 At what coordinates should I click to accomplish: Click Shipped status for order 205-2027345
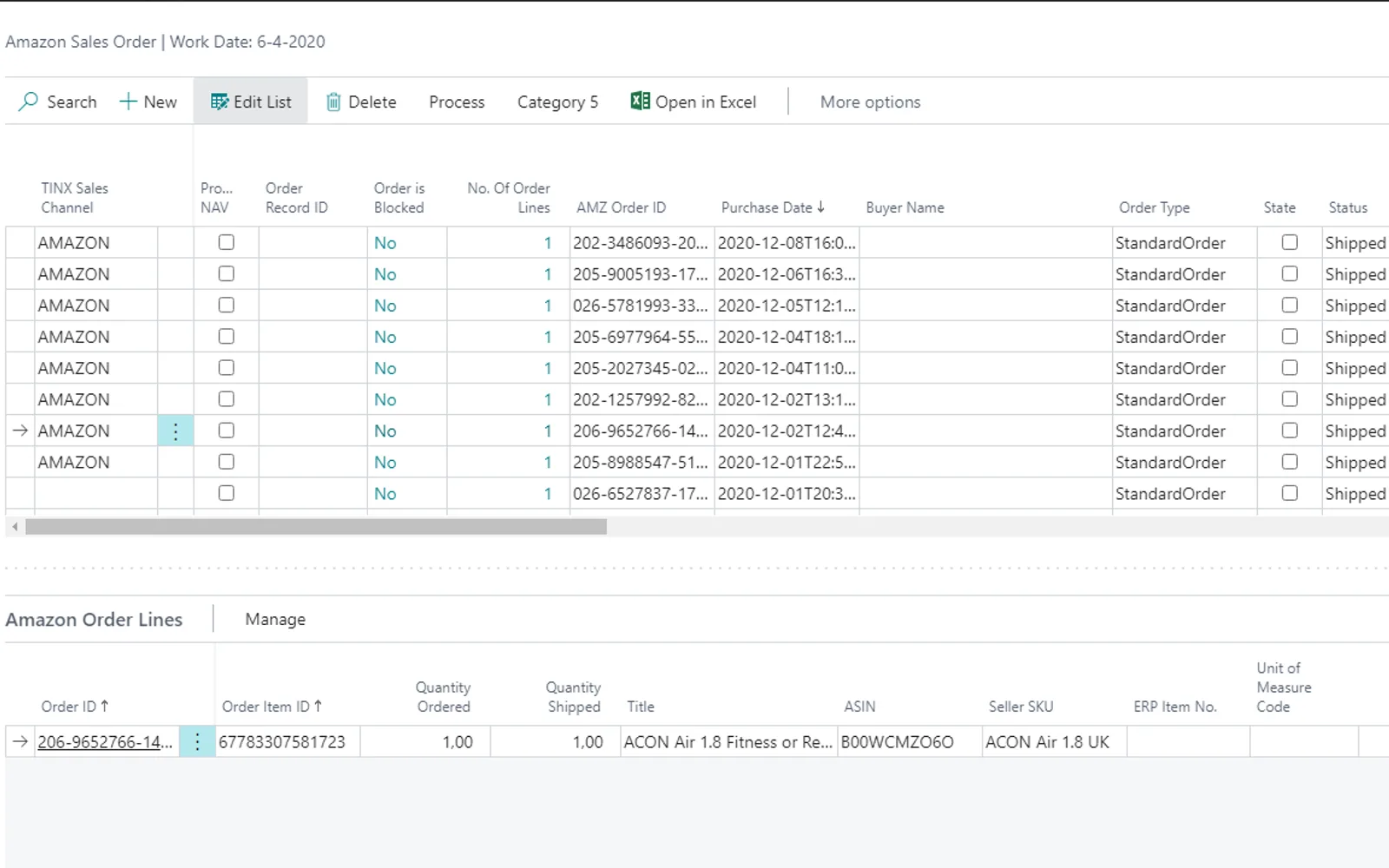(x=1355, y=368)
